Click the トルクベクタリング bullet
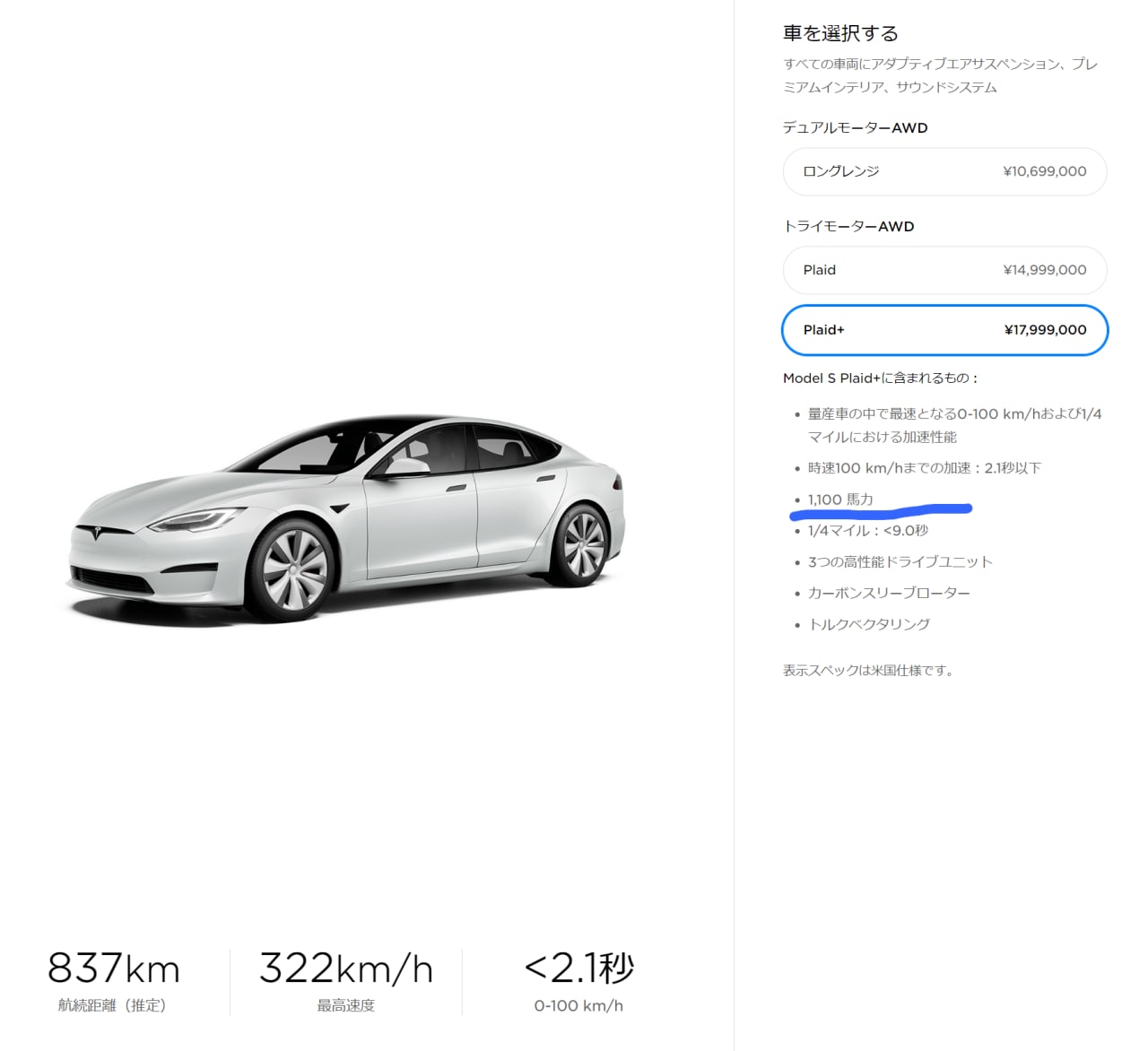Image resolution: width=1148 pixels, height=1051 pixels. click(868, 624)
